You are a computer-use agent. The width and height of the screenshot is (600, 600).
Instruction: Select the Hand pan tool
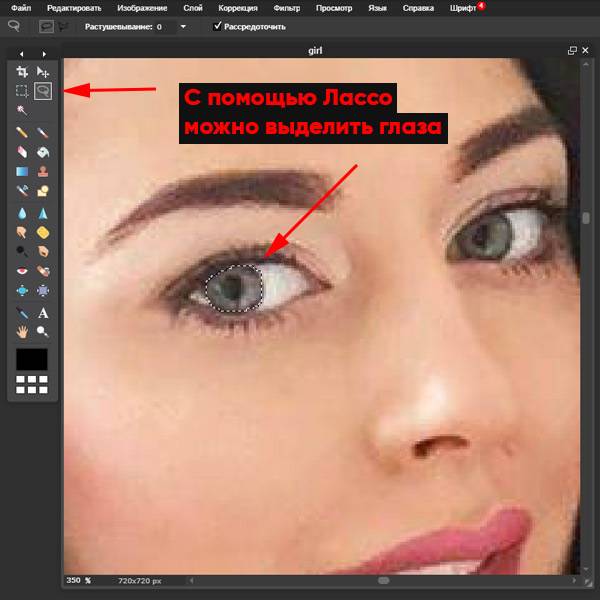[22, 332]
